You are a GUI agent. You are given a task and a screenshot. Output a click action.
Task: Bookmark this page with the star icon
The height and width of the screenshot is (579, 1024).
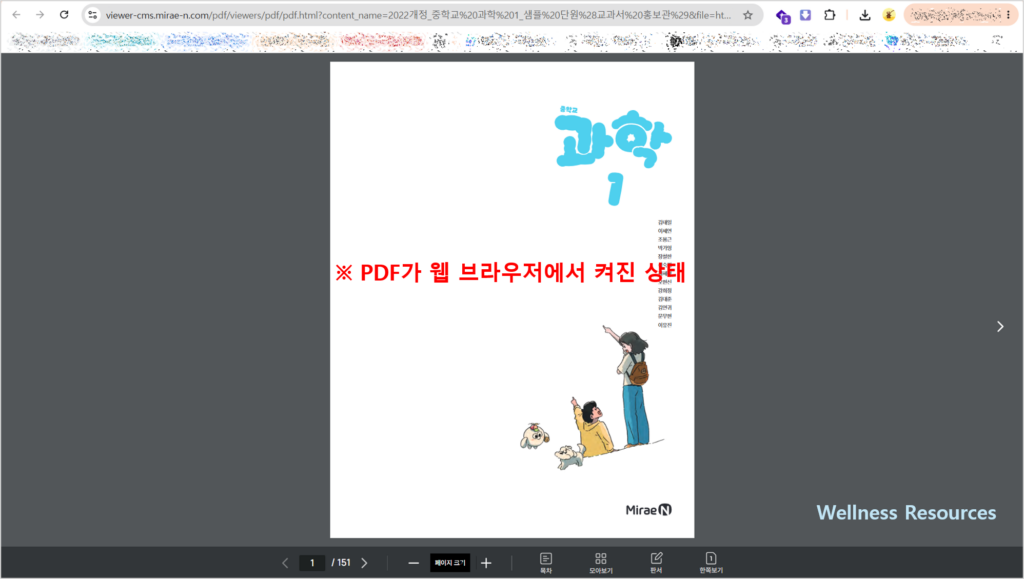pyautogui.click(x=748, y=14)
